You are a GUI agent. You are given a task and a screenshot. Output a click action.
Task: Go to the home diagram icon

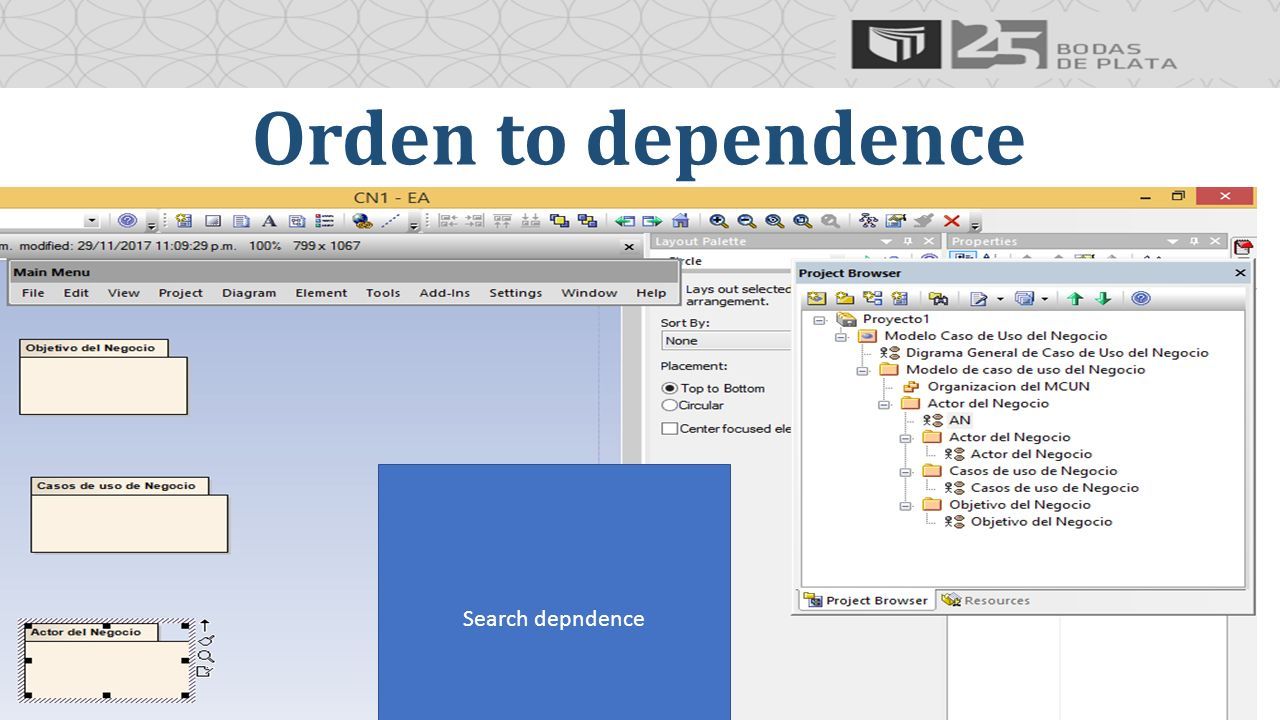tap(680, 221)
